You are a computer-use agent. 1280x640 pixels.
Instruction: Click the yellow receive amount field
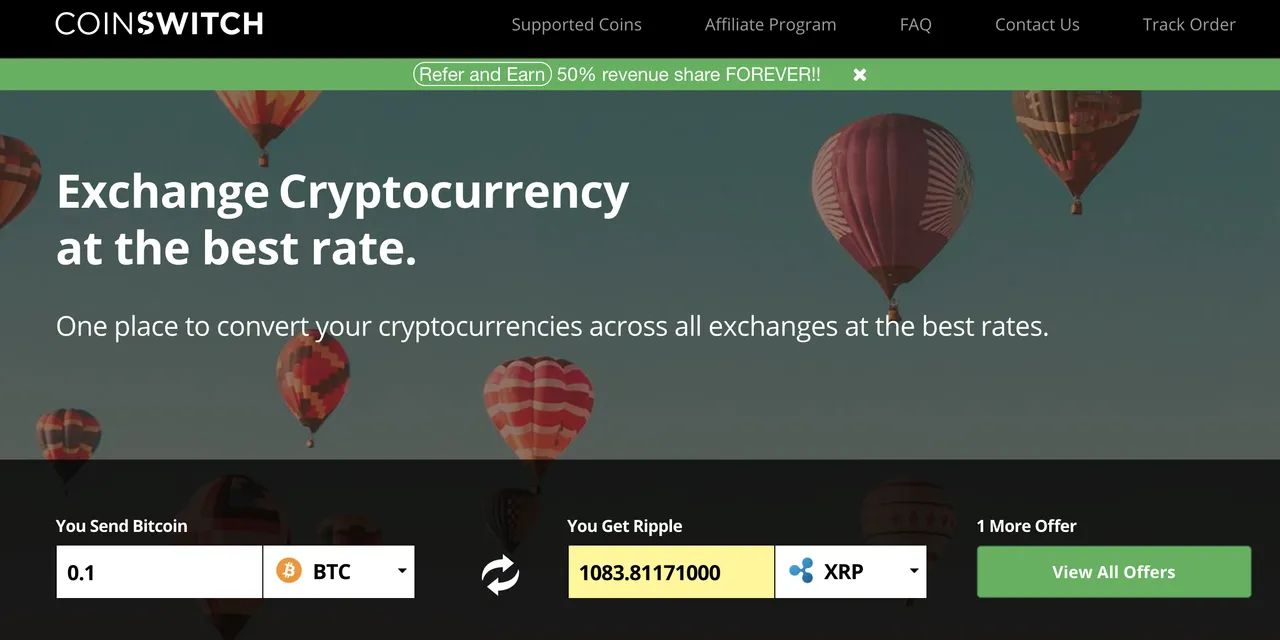tap(671, 572)
